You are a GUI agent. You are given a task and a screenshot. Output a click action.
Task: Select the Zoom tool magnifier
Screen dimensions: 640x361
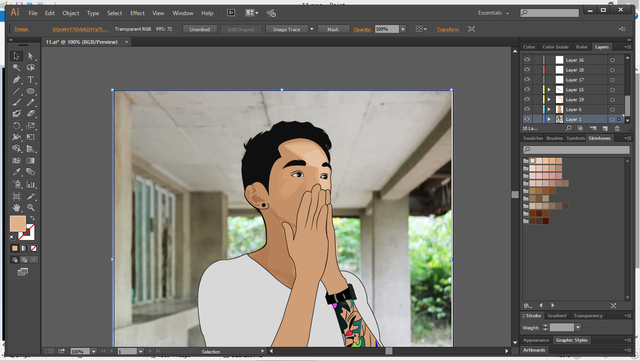(x=31, y=207)
